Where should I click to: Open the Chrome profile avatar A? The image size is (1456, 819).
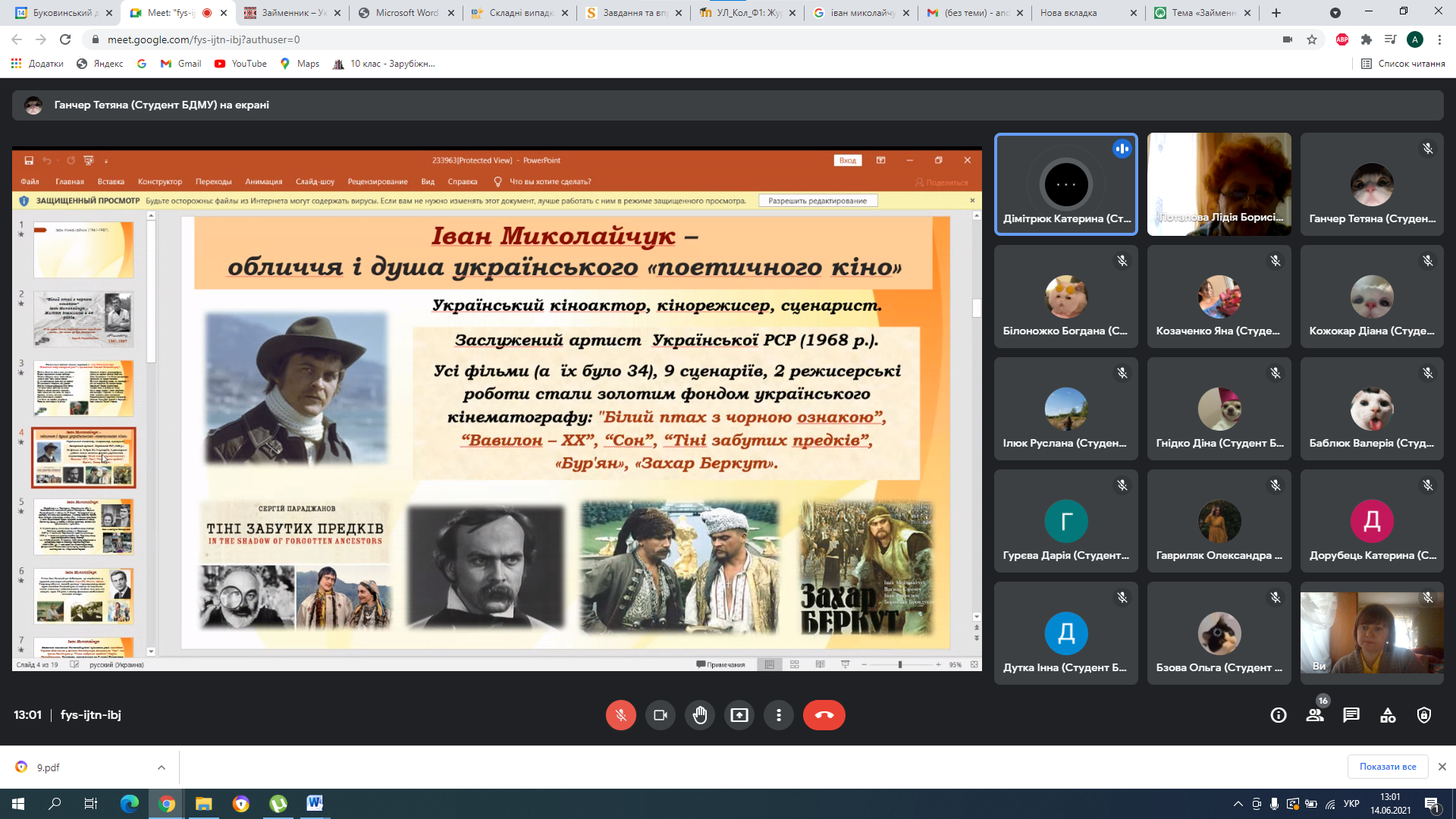[1414, 39]
